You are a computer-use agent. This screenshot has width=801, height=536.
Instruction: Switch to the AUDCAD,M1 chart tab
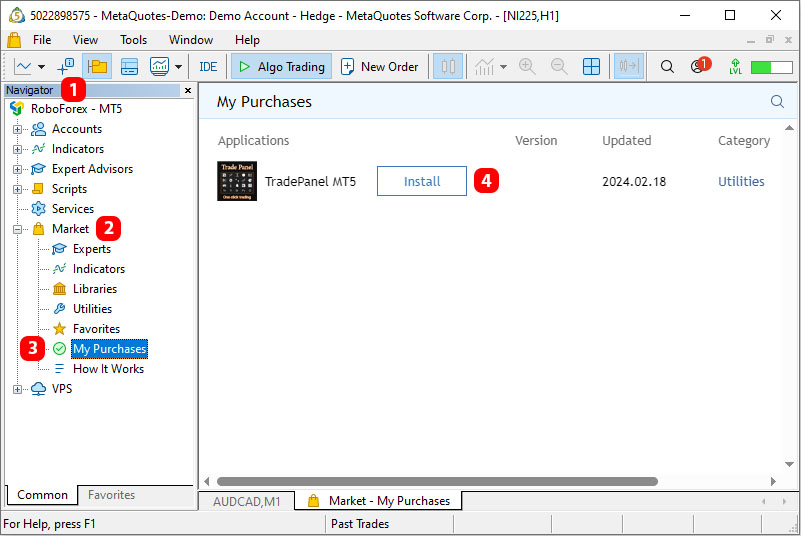(247, 502)
